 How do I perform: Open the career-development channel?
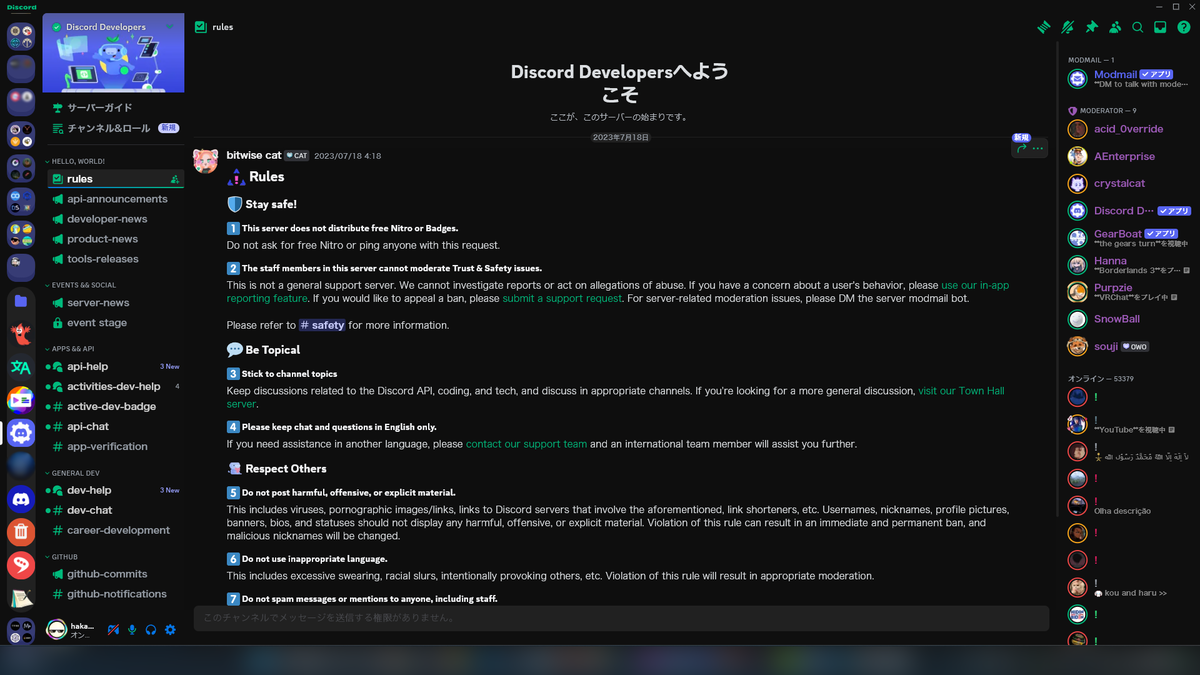(116, 531)
